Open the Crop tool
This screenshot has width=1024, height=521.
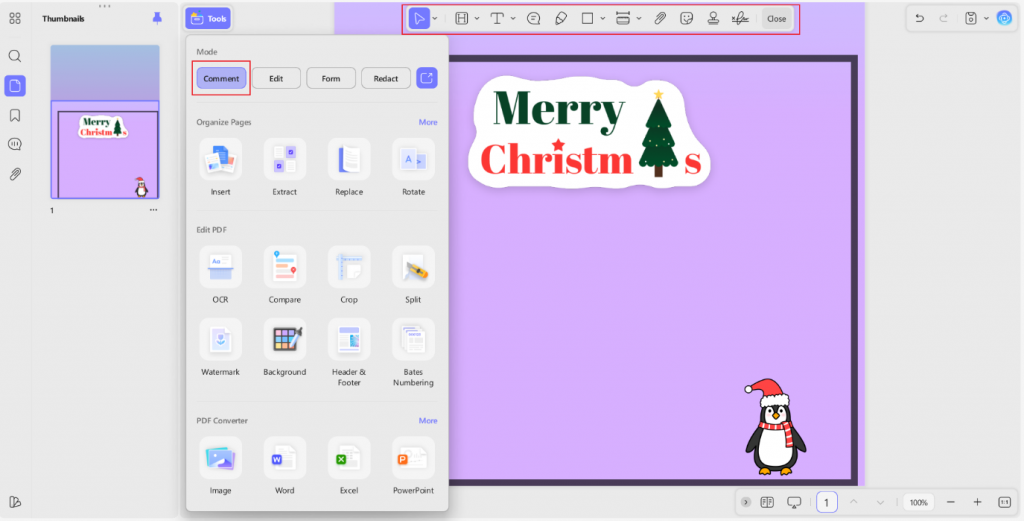tap(349, 275)
